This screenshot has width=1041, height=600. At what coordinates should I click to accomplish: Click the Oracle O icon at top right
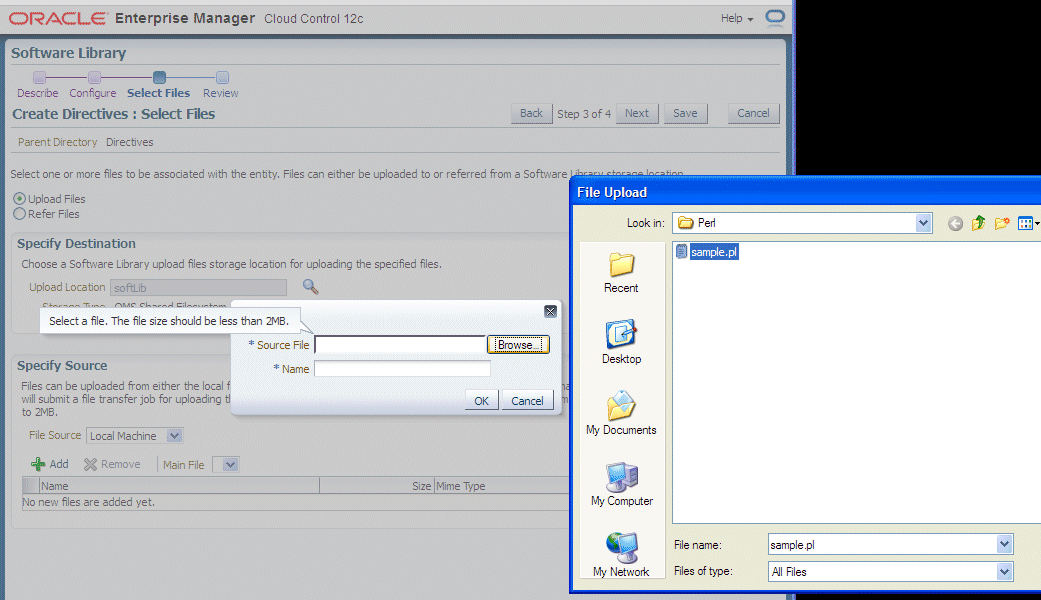pyautogui.click(x=775, y=17)
